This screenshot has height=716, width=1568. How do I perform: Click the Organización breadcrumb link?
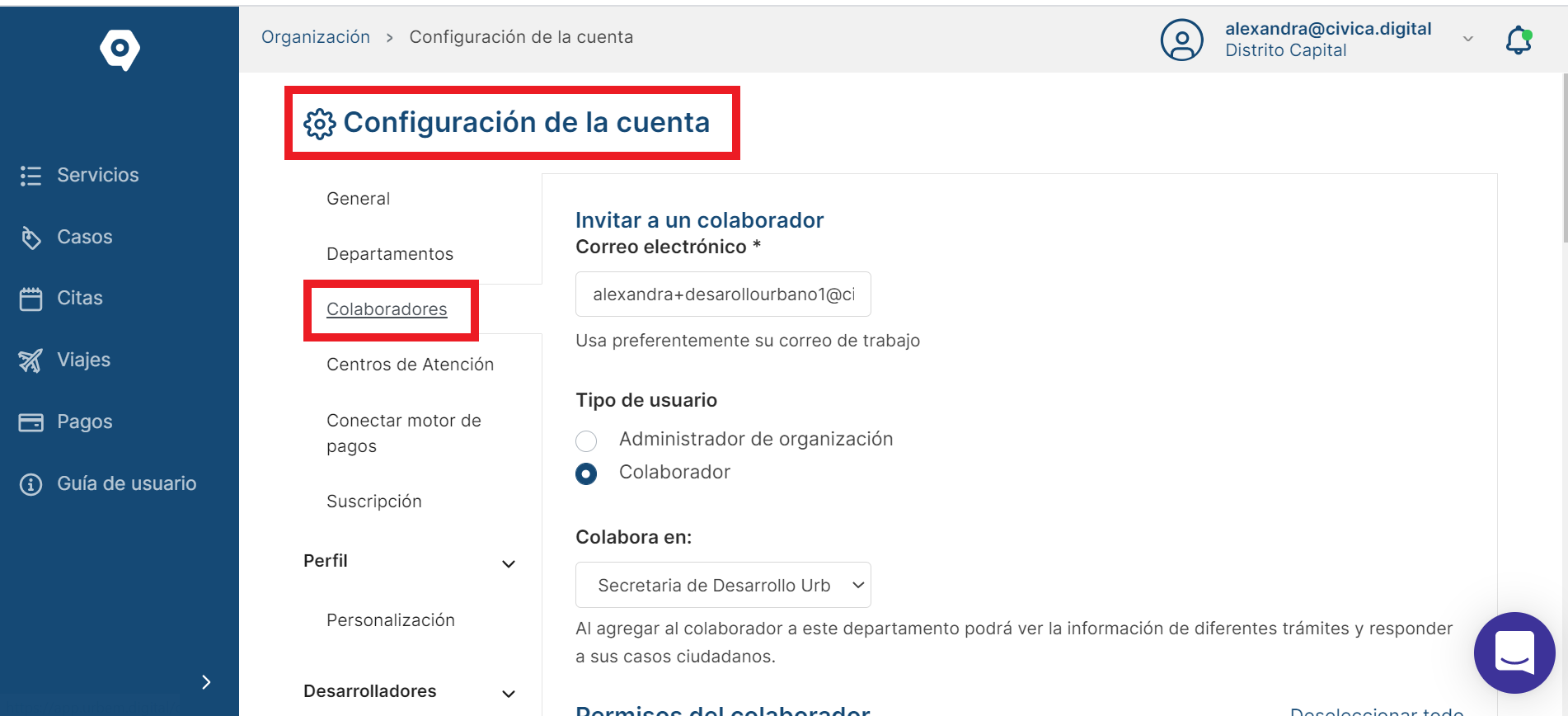point(316,37)
